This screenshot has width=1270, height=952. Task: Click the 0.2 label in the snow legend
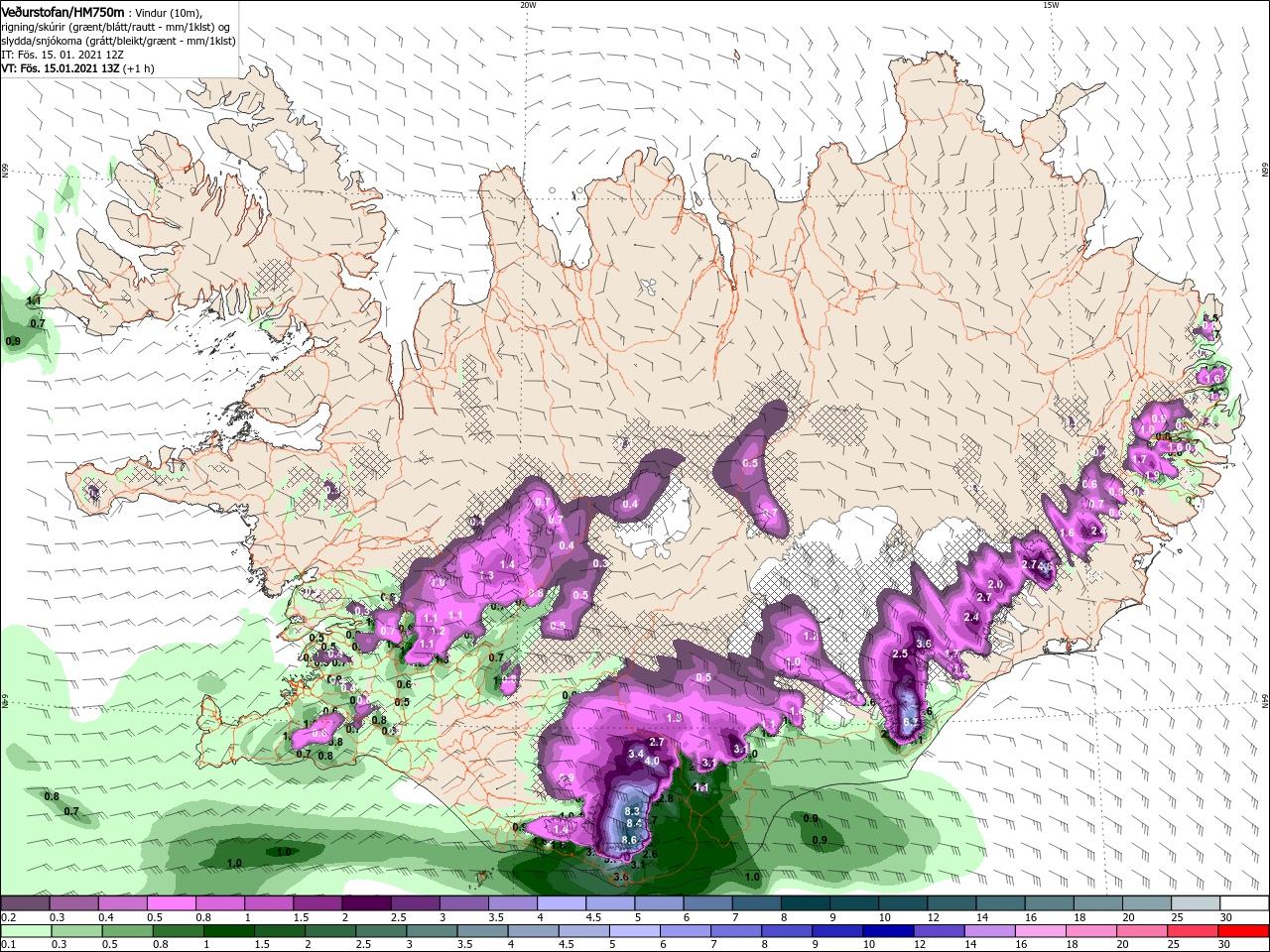[8, 917]
